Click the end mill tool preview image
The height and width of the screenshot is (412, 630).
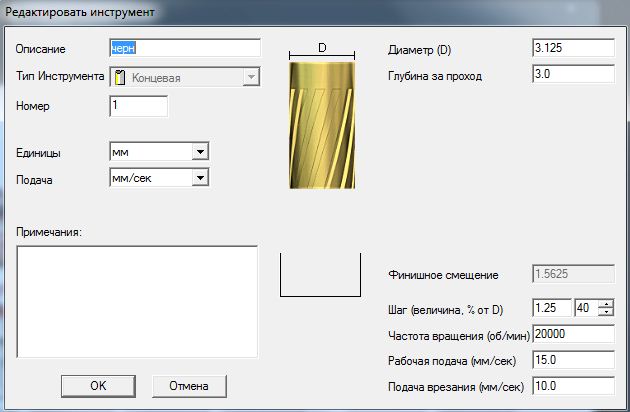click(322, 126)
